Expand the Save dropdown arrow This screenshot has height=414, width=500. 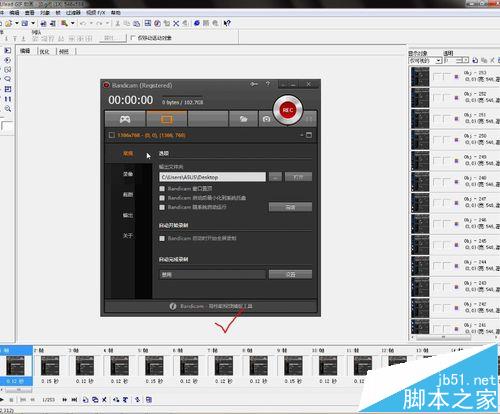point(33,23)
